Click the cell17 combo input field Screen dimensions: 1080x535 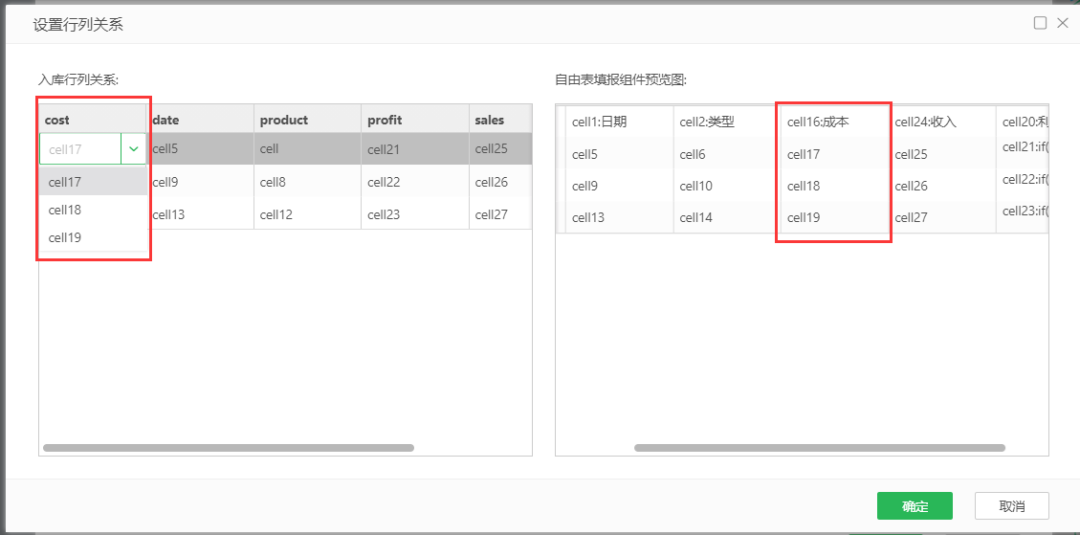[81, 148]
